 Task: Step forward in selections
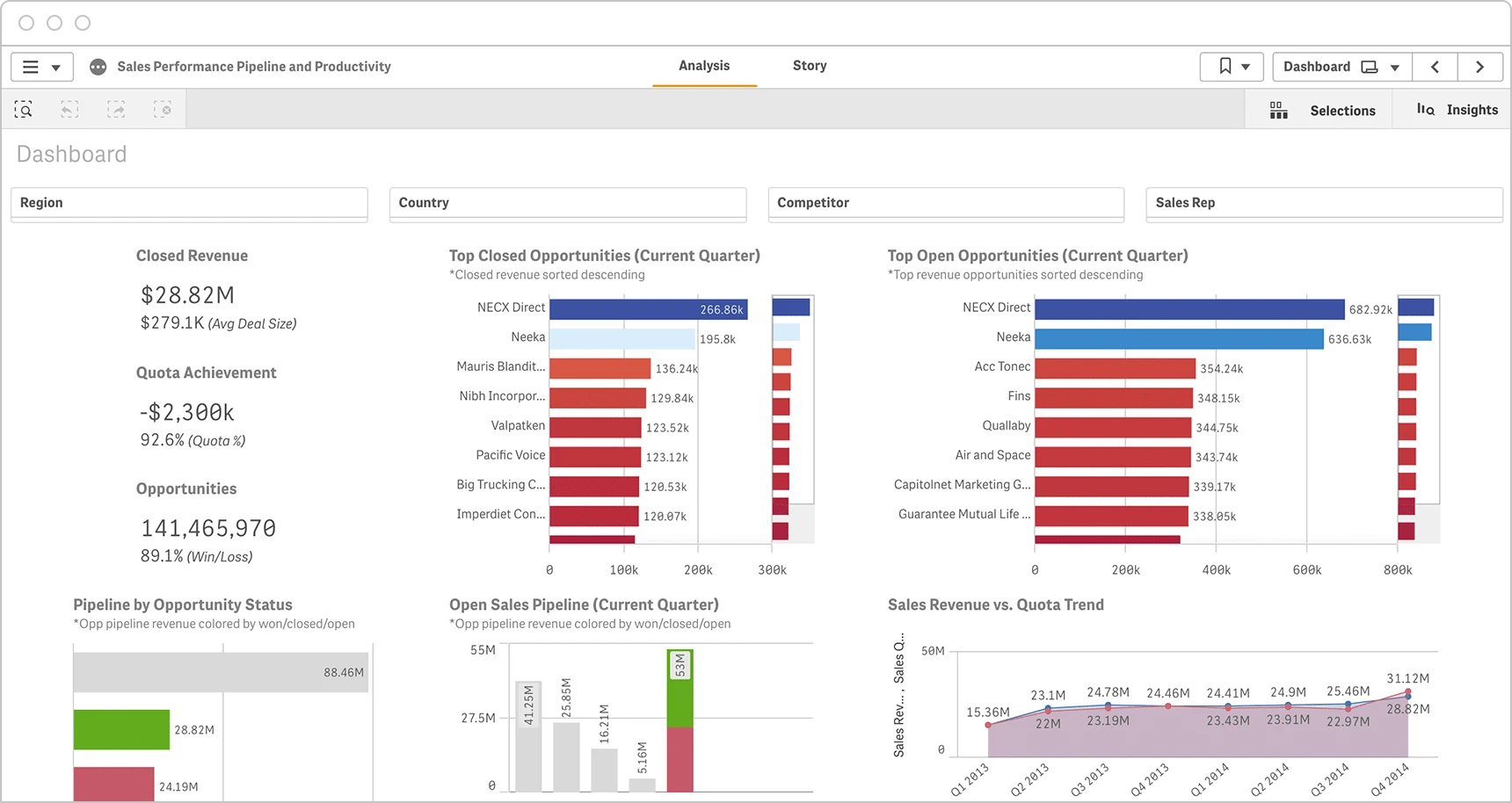pyautogui.click(x=116, y=110)
